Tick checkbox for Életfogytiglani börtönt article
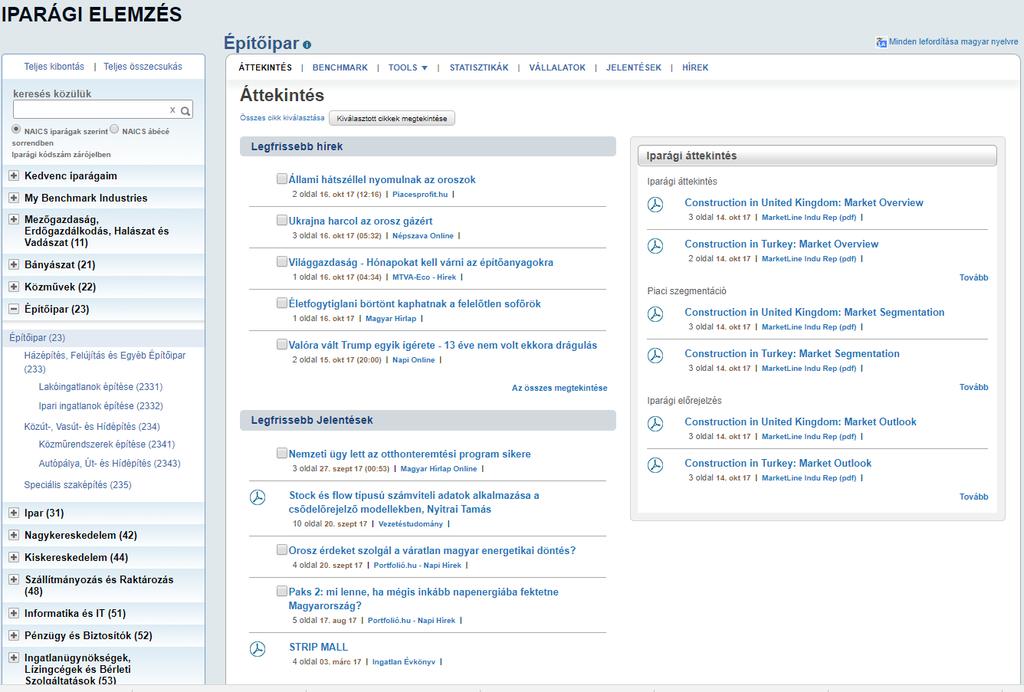This screenshot has height=692, width=1024. coord(281,303)
